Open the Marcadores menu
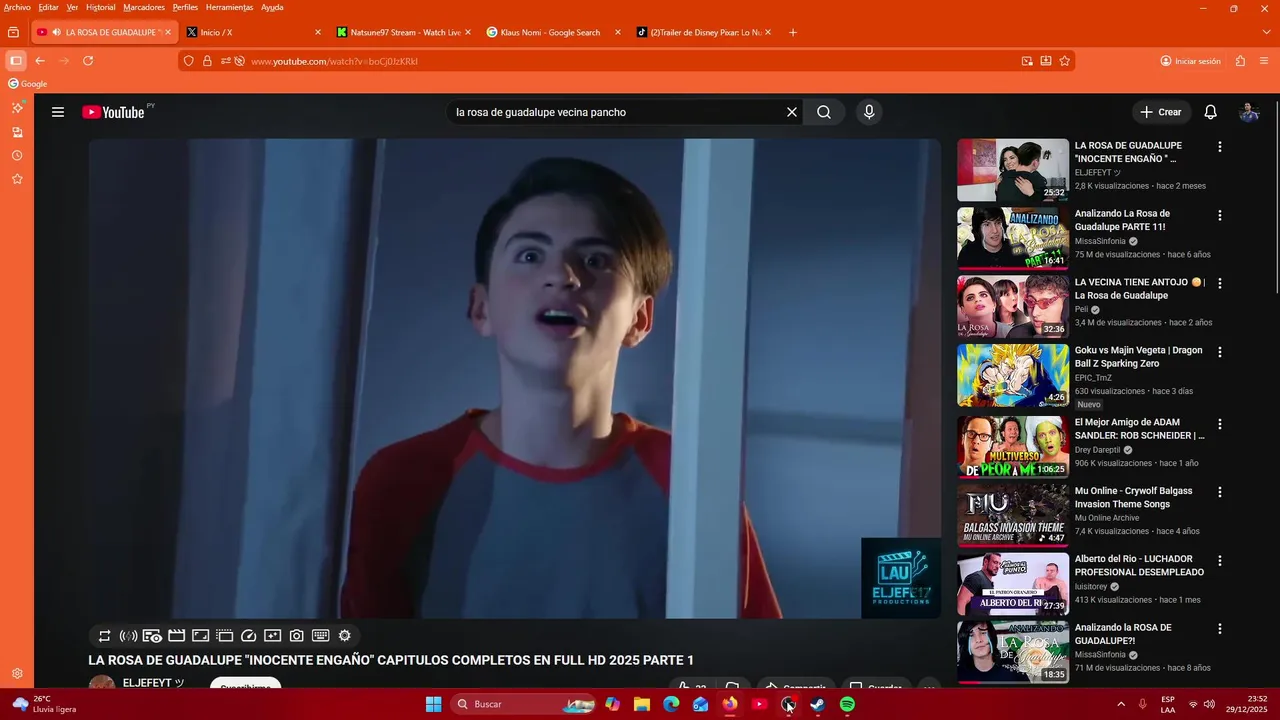Image resolution: width=1280 pixels, height=720 pixels. (144, 7)
